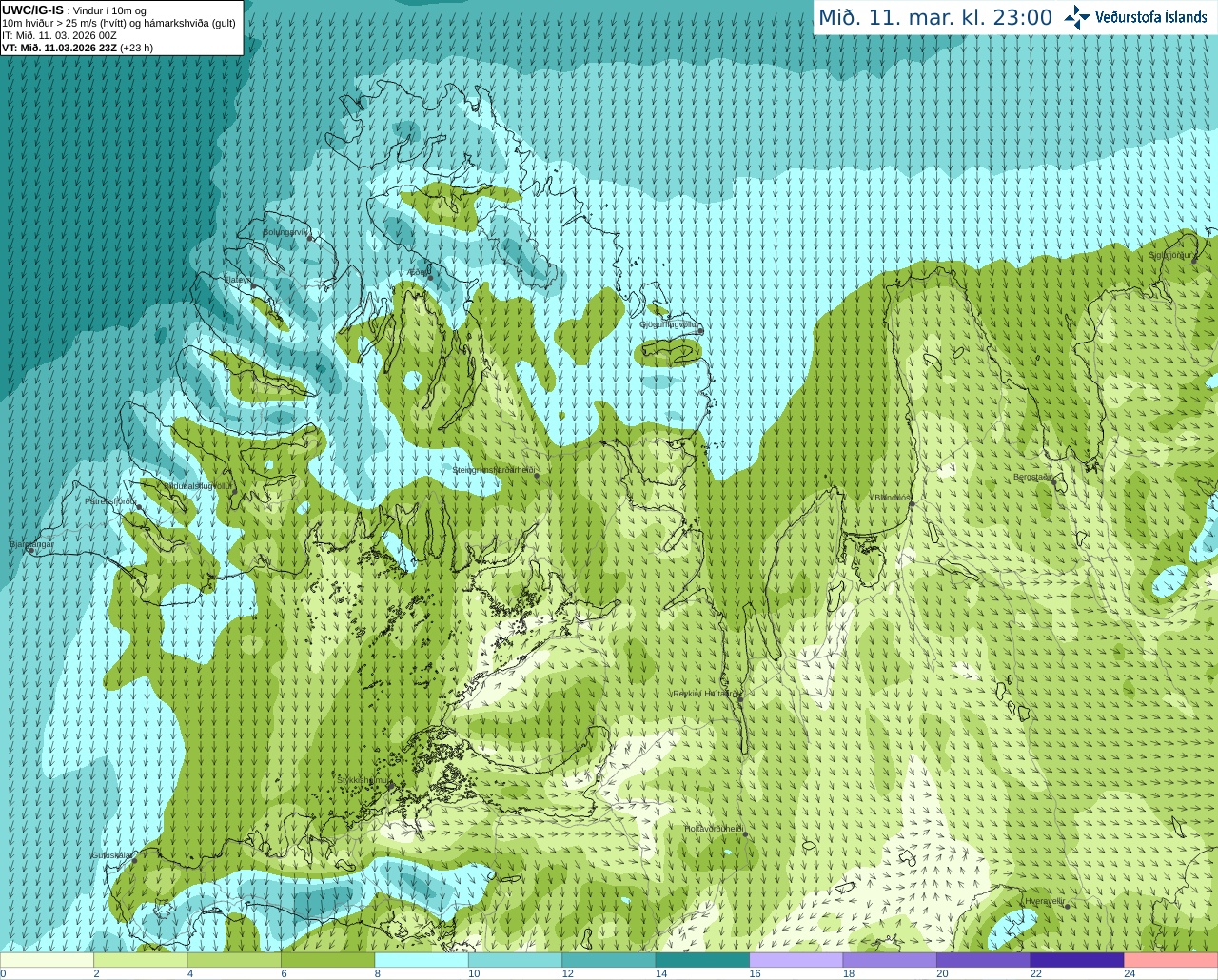Screen dimensions: 1218x980
Task: Select the Bjargtangar station marker
Action: pos(31,551)
